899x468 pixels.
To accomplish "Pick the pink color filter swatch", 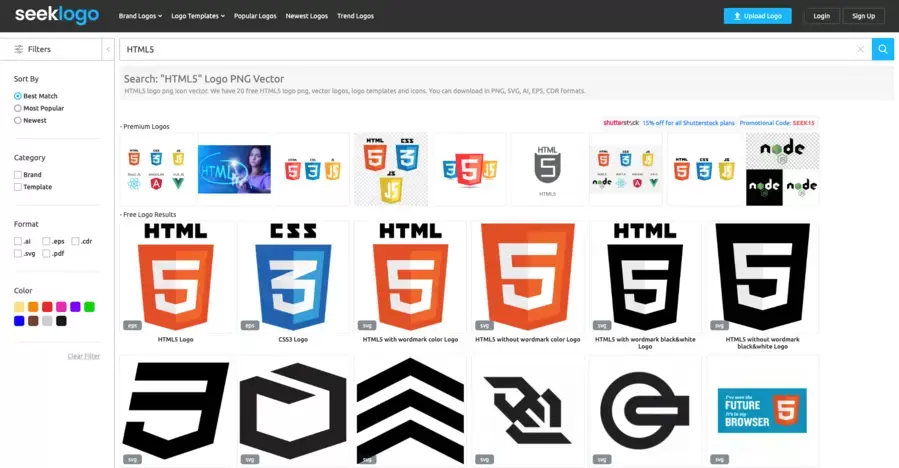I will click(x=61, y=307).
